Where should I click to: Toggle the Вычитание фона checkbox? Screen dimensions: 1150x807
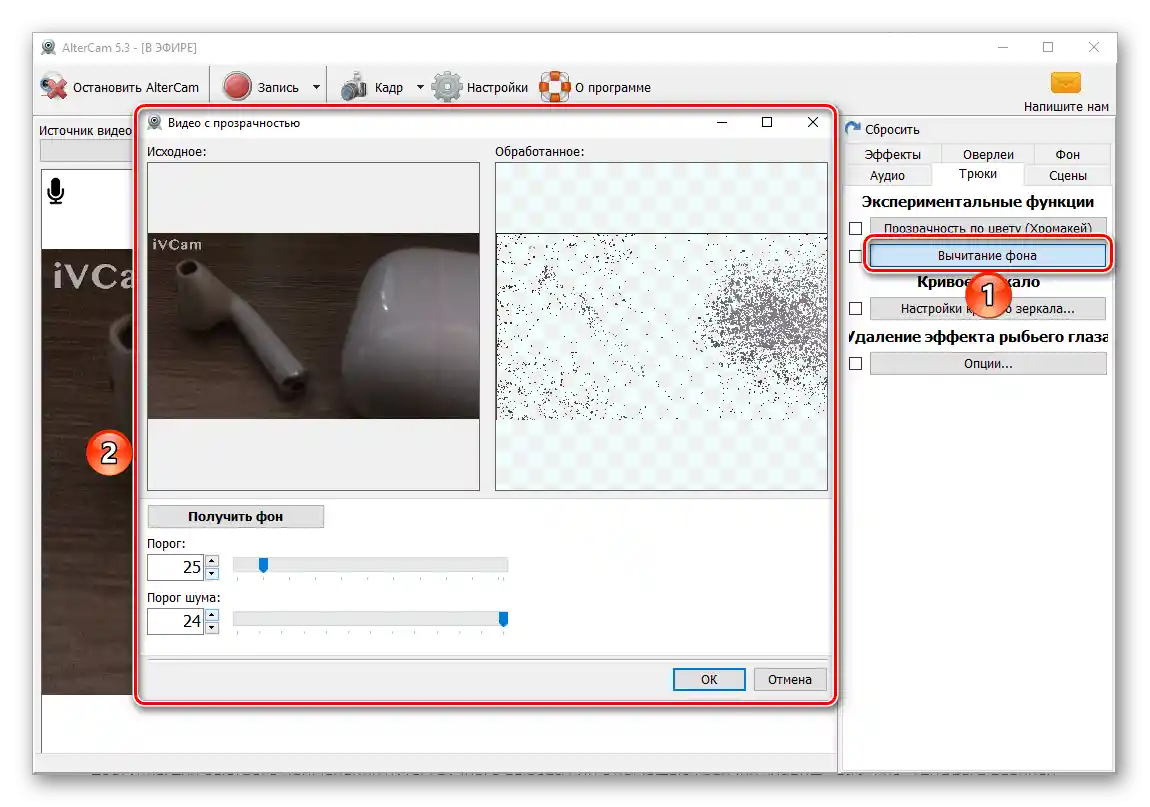855,256
